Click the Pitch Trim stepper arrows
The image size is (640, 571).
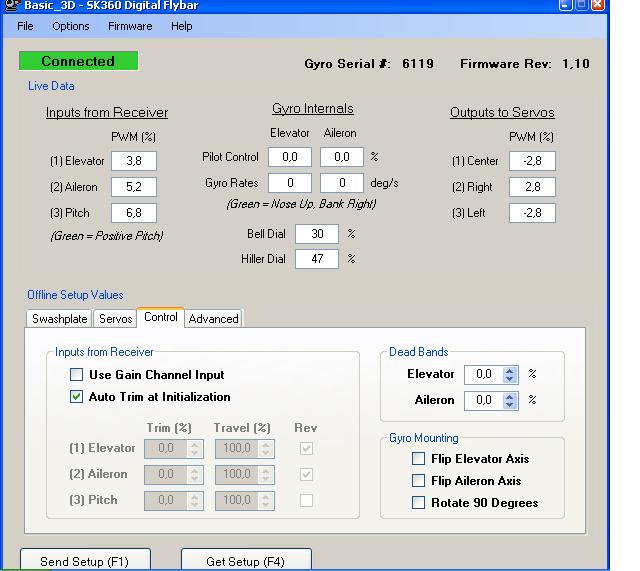tap(194, 500)
